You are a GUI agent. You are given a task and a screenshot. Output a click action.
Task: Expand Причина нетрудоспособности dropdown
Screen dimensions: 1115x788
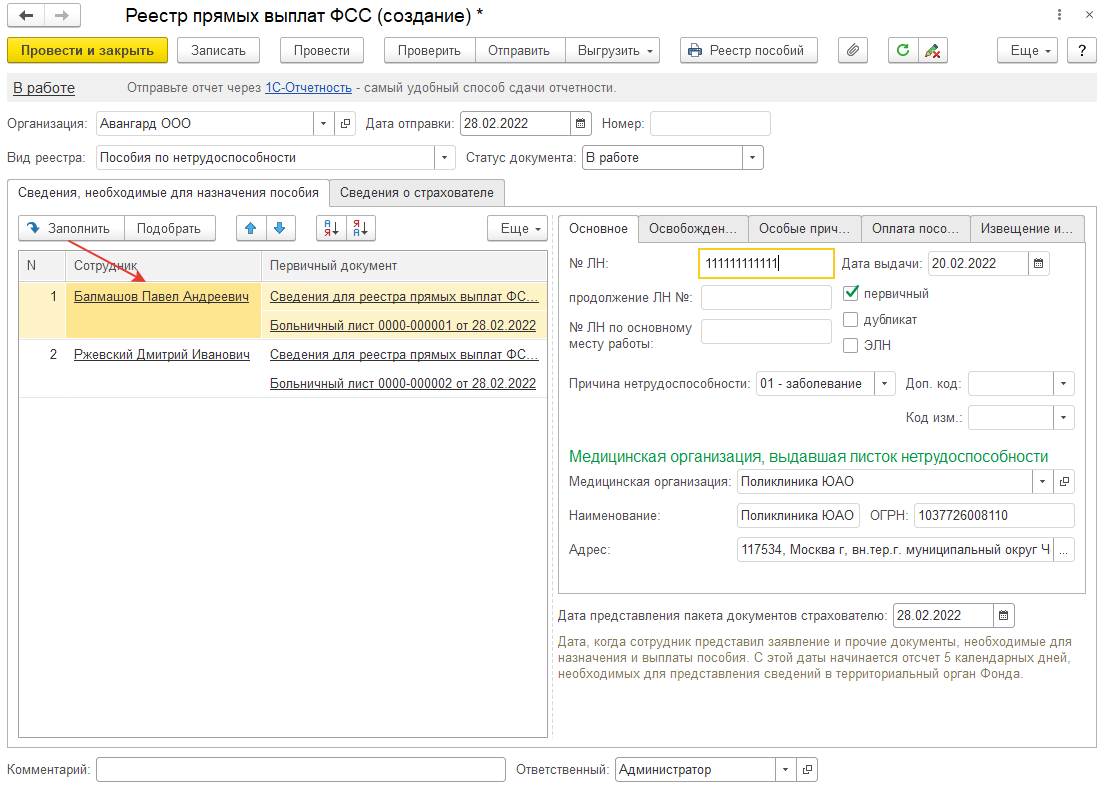[x=885, y=384]
